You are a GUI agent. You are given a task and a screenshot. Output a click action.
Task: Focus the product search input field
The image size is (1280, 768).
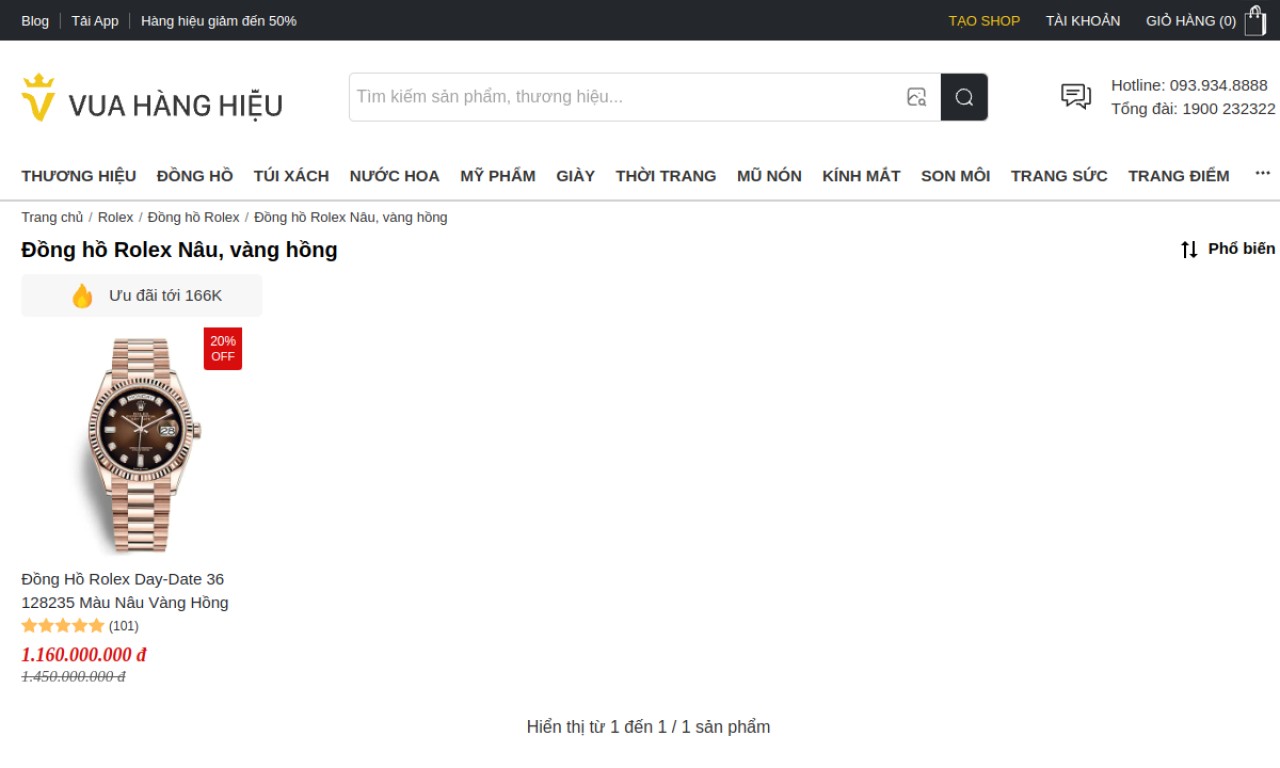pos(625,97)
